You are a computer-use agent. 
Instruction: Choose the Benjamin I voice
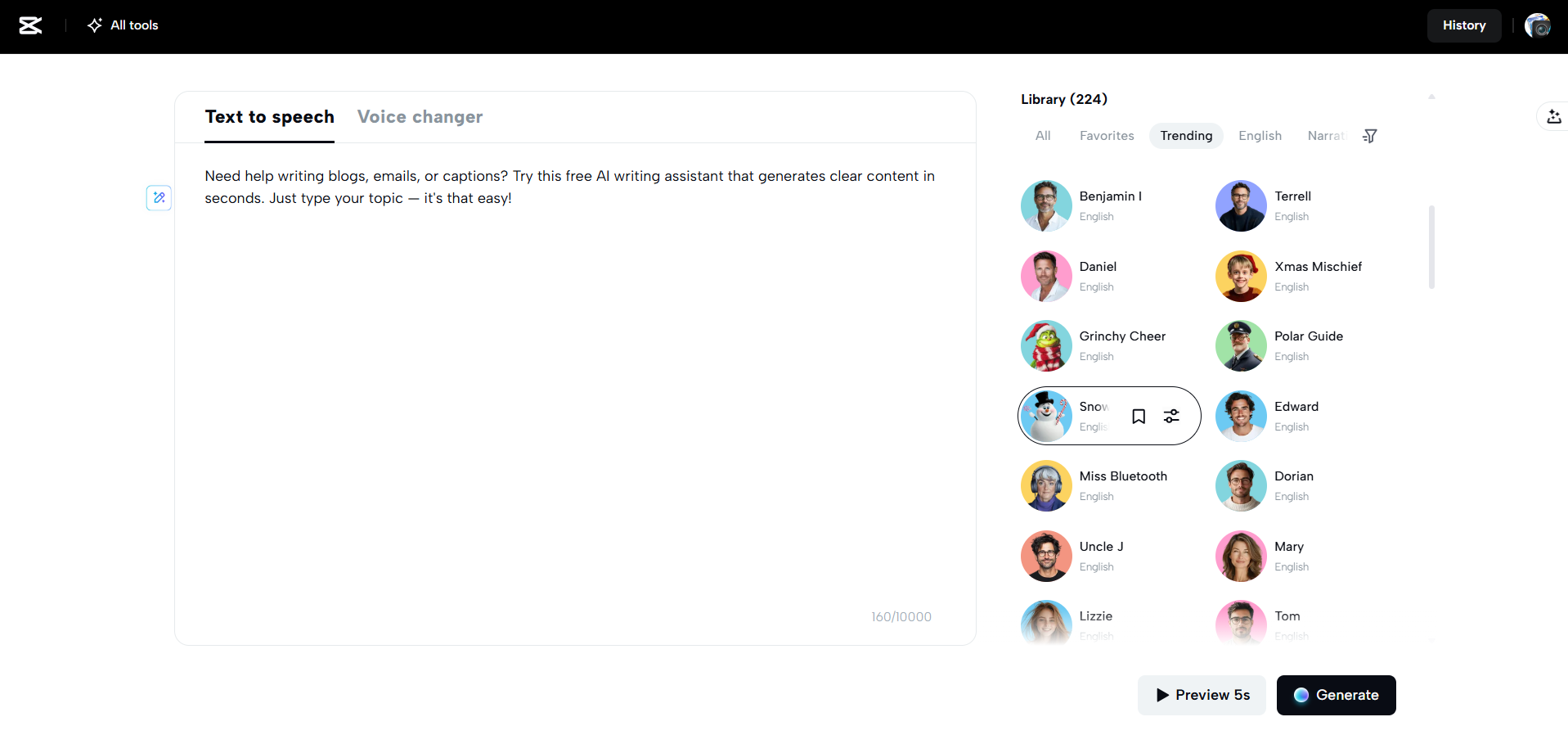1108,205
